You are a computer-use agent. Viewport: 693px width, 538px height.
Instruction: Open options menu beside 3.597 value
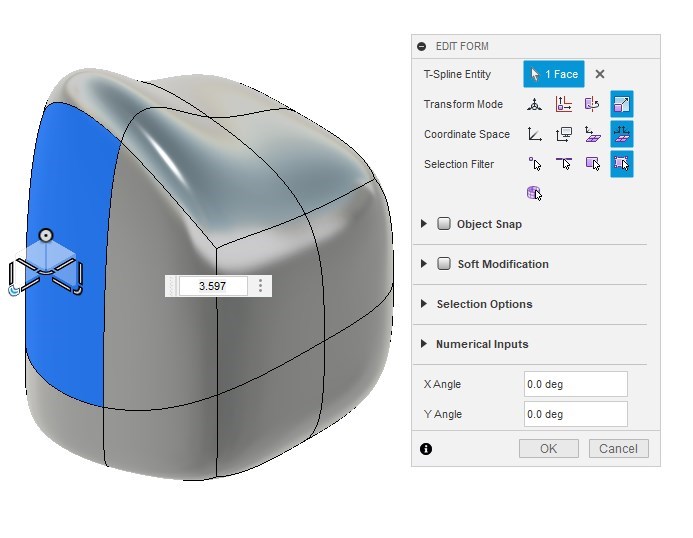(x=261, y=286)
